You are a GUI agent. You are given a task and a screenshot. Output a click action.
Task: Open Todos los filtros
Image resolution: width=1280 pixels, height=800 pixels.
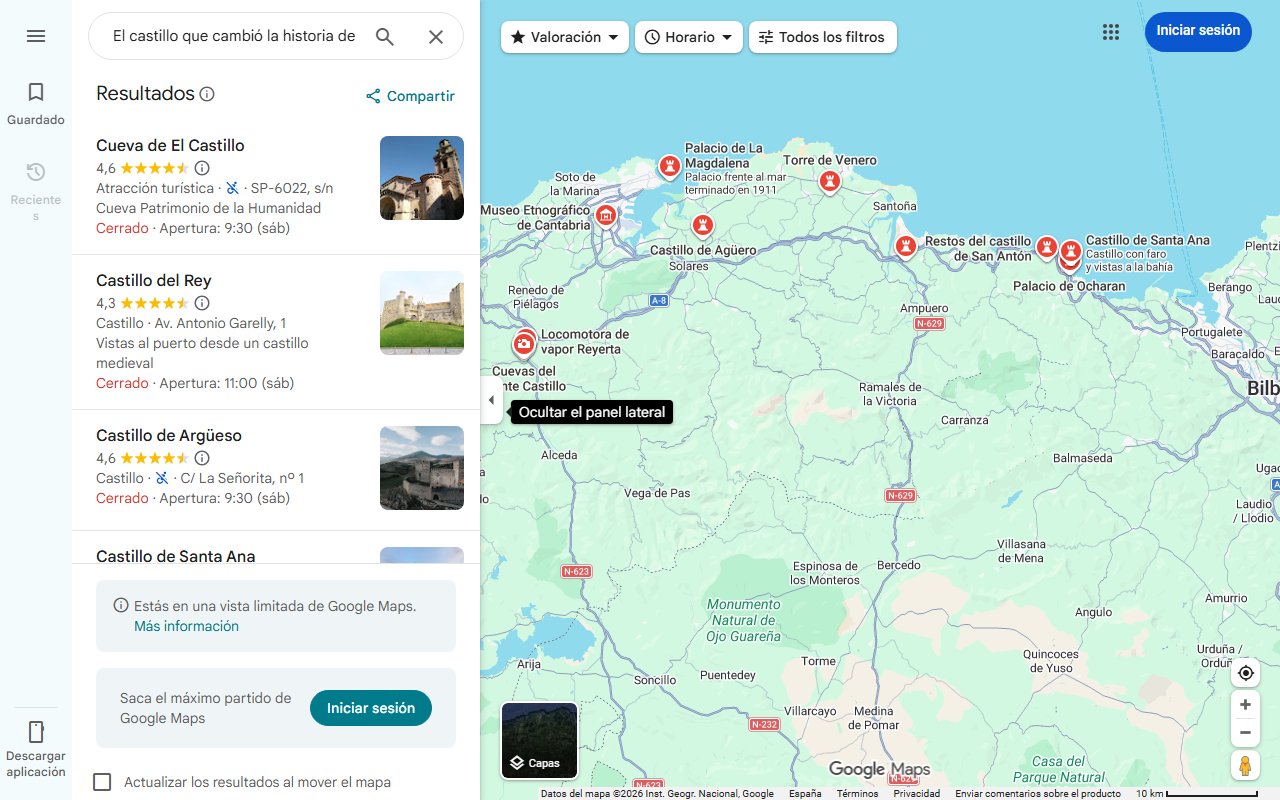point(822,36)
